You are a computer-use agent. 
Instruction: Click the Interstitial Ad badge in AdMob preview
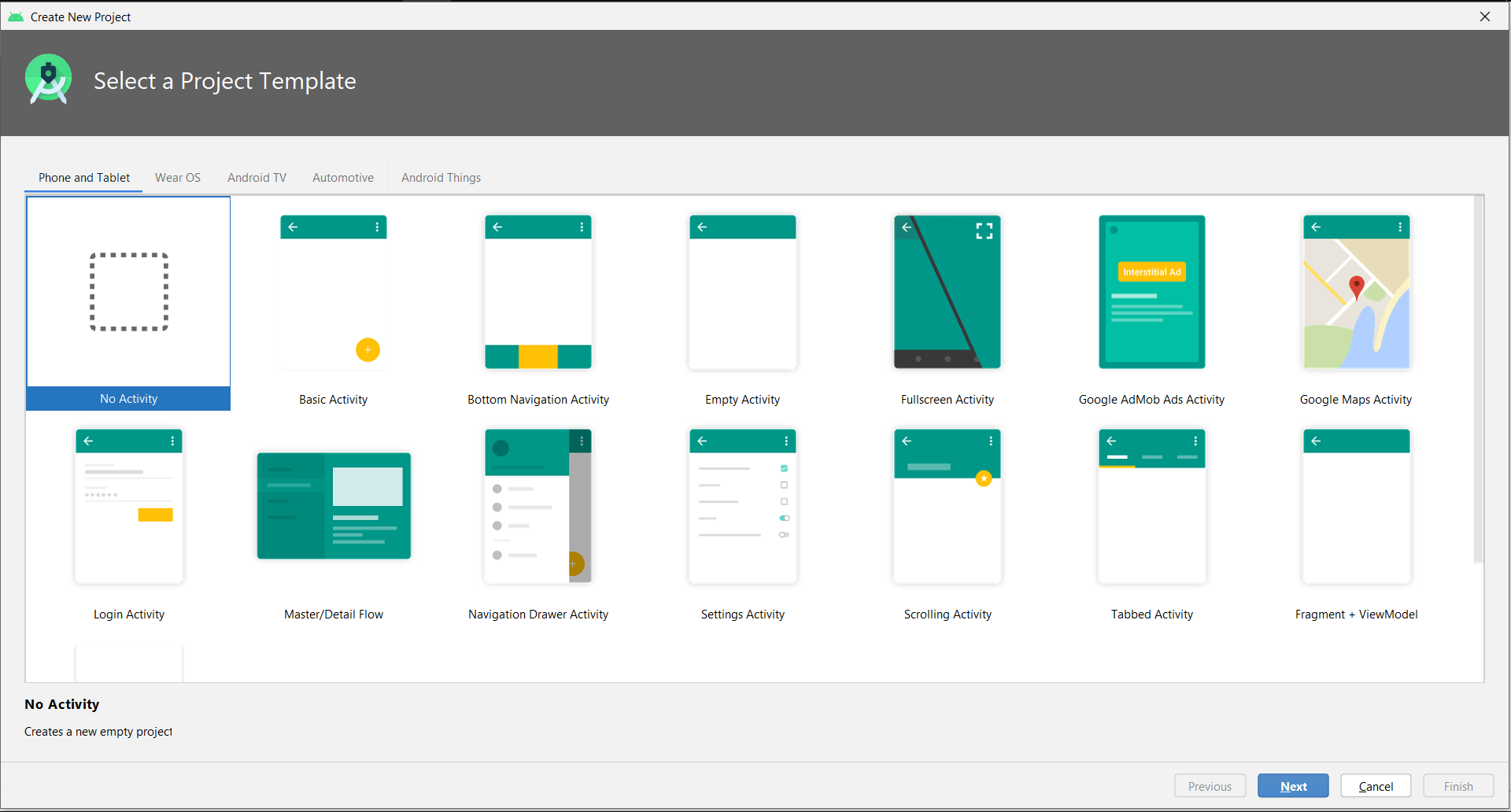tap(1152, 271)
